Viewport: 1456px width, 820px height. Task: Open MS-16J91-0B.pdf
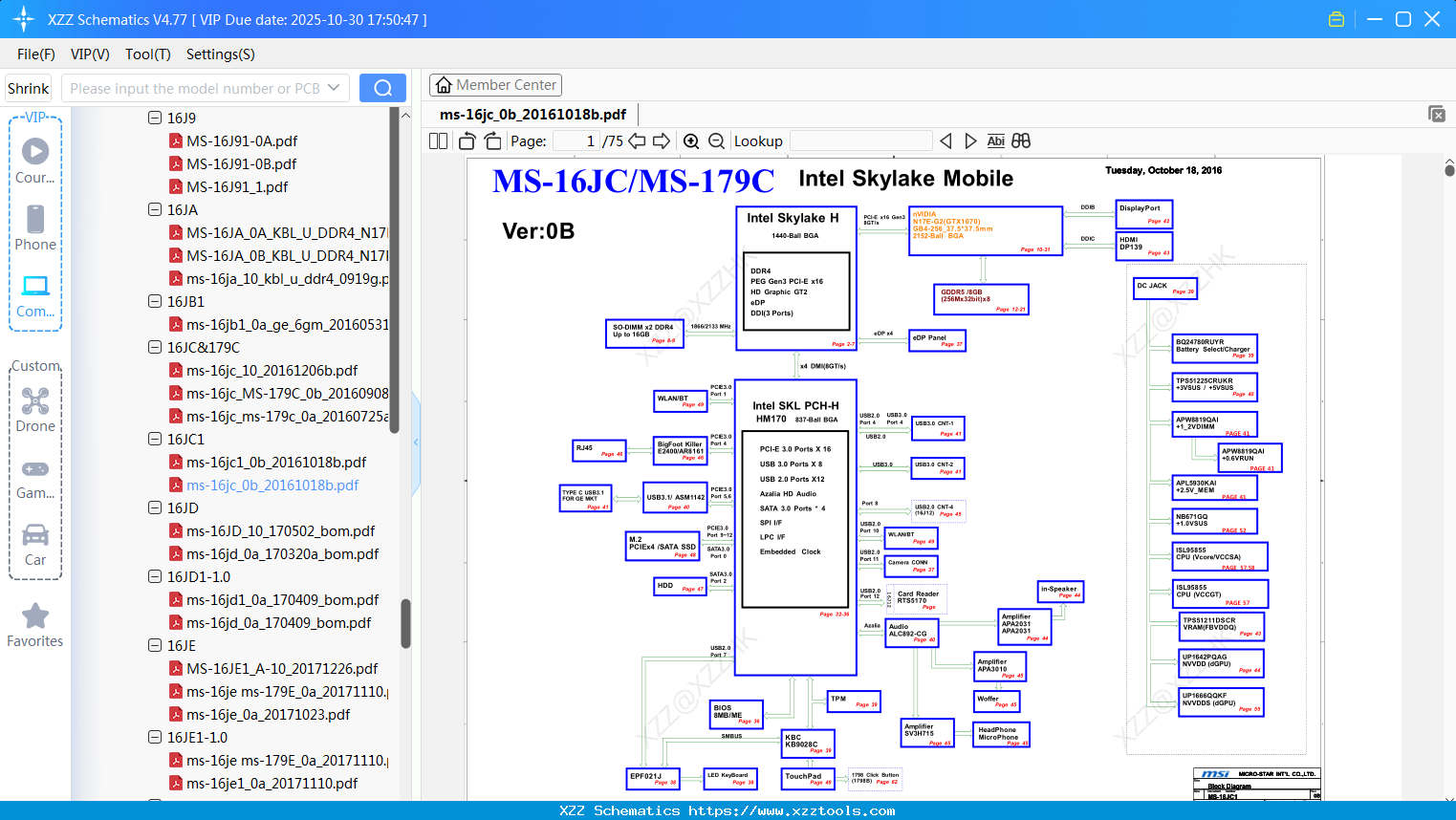[242, 163]
